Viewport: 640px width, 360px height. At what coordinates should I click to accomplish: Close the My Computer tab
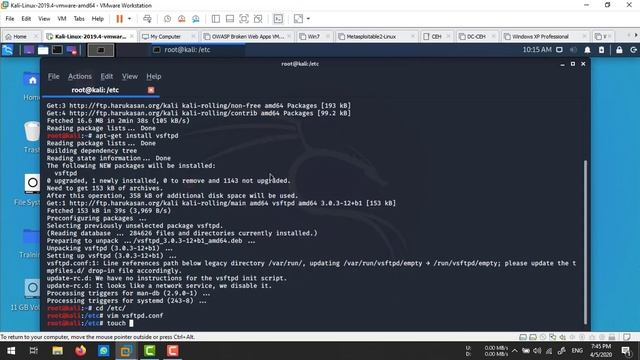[x=193, y=36]
